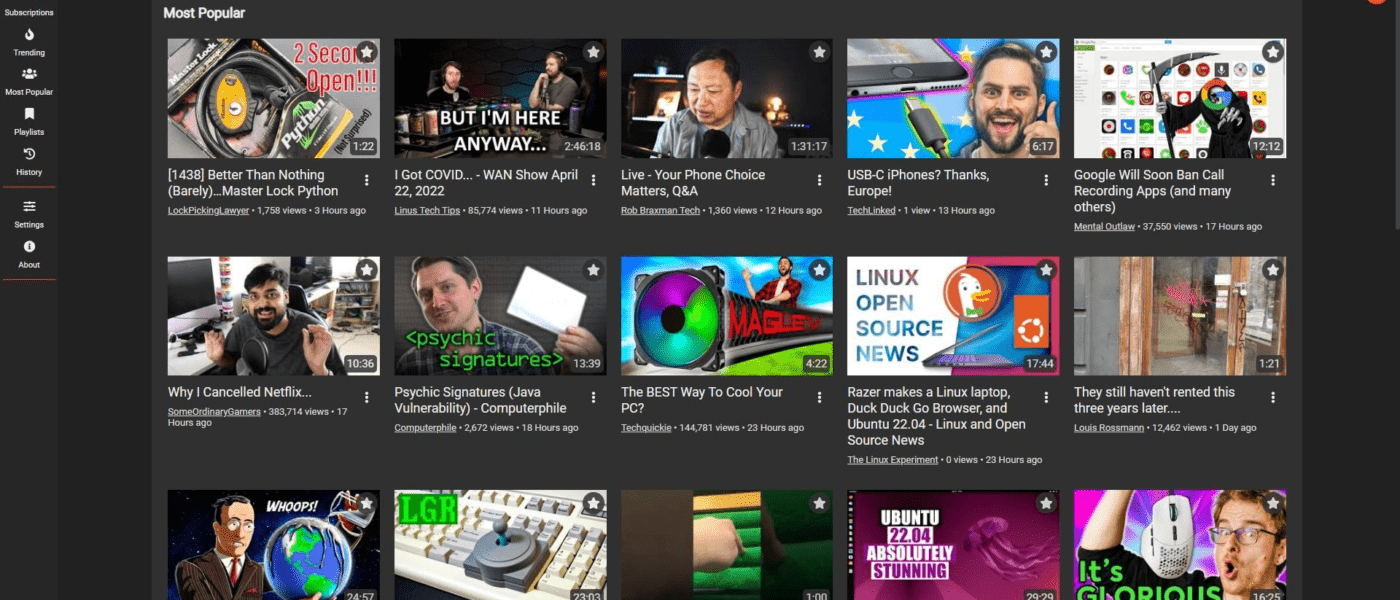Open options for They still haven't rented video
1400x600 pixels.
[1273, 397]
